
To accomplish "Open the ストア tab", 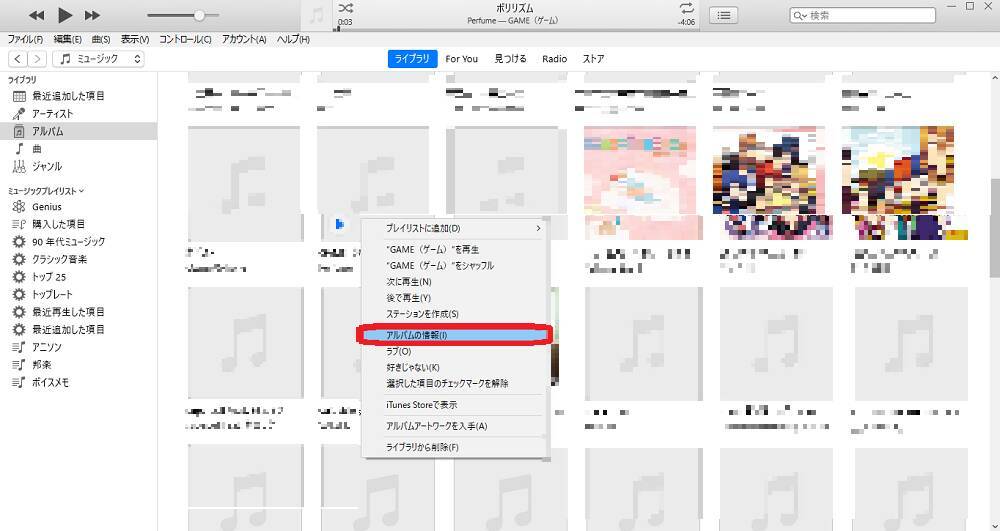I will [593, 59].
